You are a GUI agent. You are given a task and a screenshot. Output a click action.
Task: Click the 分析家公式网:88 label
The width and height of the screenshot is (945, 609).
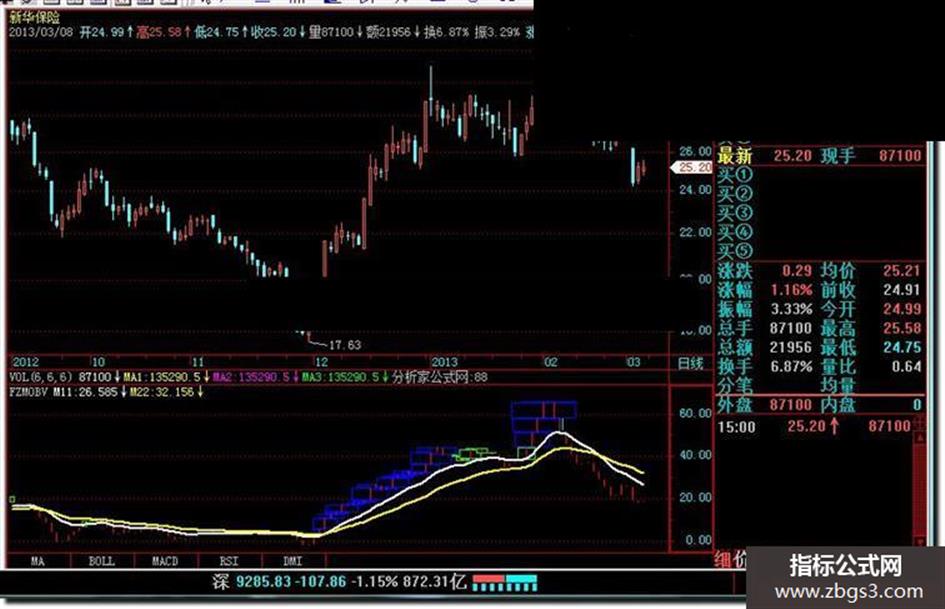point(440,377)
